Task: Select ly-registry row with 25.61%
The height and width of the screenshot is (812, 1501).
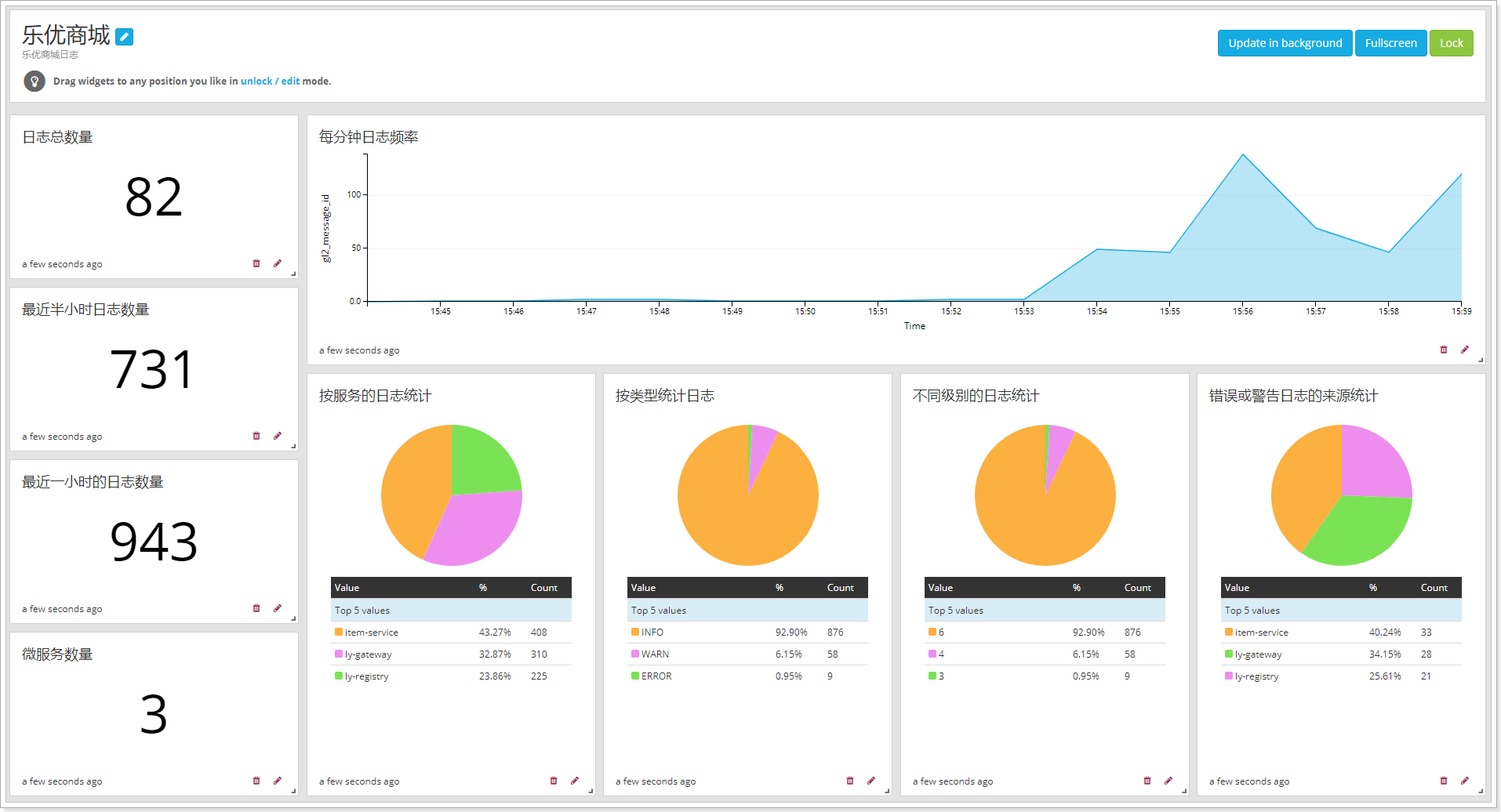Action: 1341,676
